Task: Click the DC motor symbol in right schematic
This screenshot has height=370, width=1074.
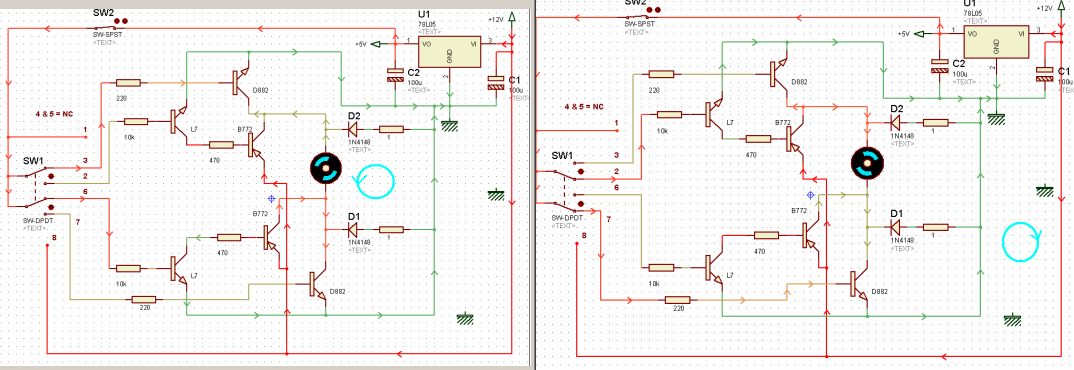Action: pyautogui.click(x=866, y=163)
